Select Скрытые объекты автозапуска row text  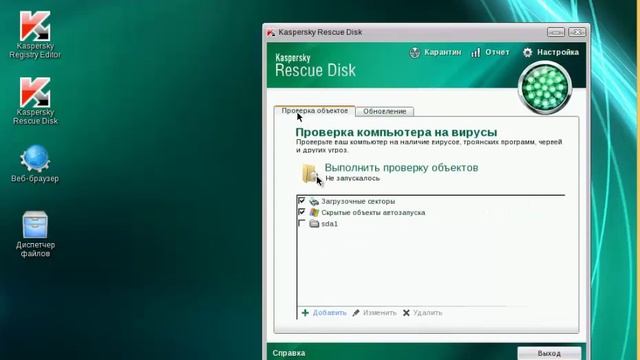[373, 213]
